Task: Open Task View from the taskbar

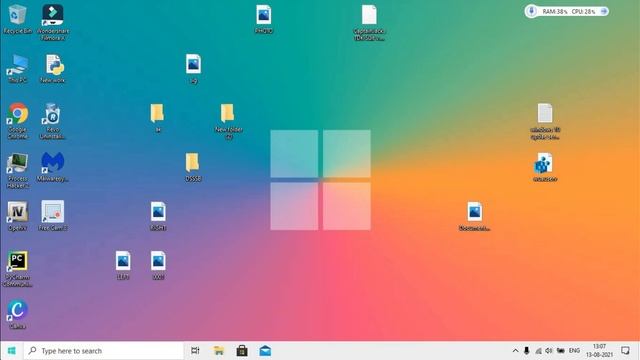Action: click(x=195, y=351)
